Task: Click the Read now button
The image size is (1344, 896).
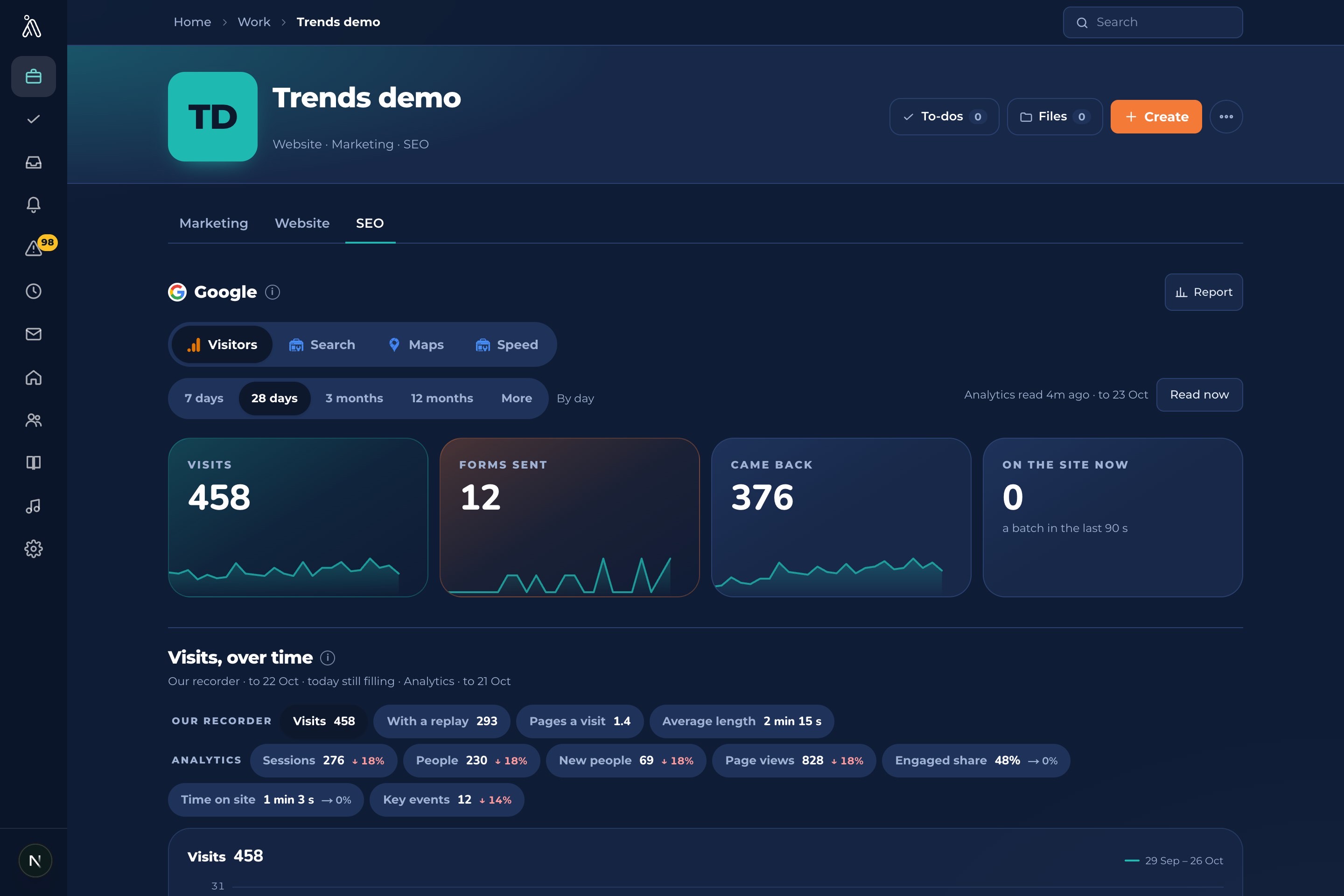Action: 1199,395
